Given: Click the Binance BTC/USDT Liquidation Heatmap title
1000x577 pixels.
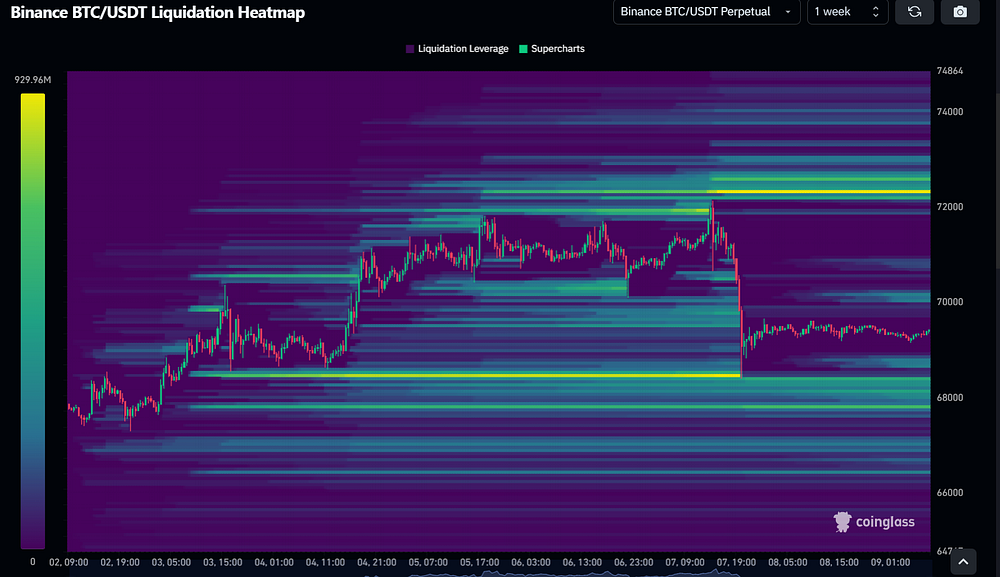Looking at the screenshot, I should [x=158, y=12].
